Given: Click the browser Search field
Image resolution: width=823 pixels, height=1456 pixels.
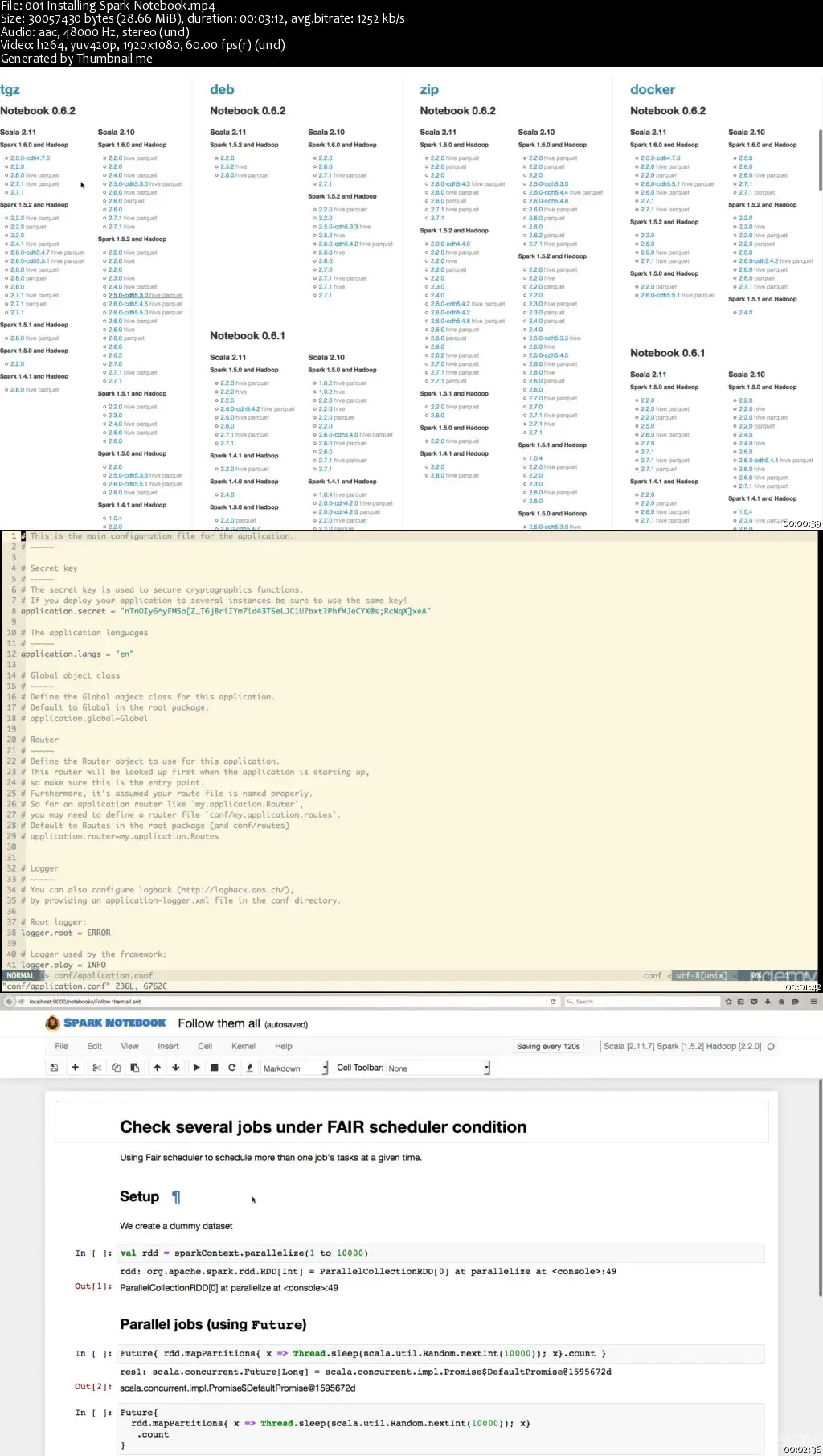Looking at the screenshot, I should pyautogui.click(x=642, y=1002).
